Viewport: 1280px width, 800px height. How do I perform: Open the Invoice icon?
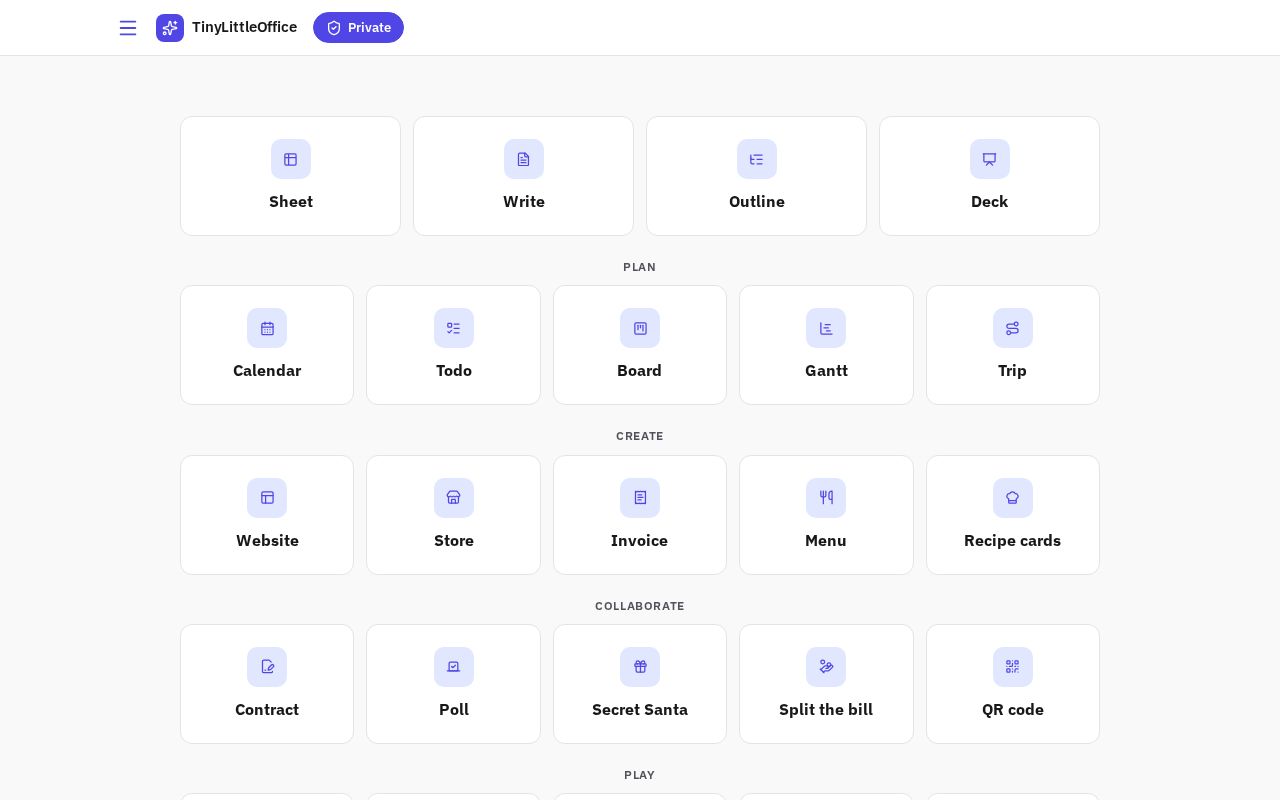click(x=640, y=498)
